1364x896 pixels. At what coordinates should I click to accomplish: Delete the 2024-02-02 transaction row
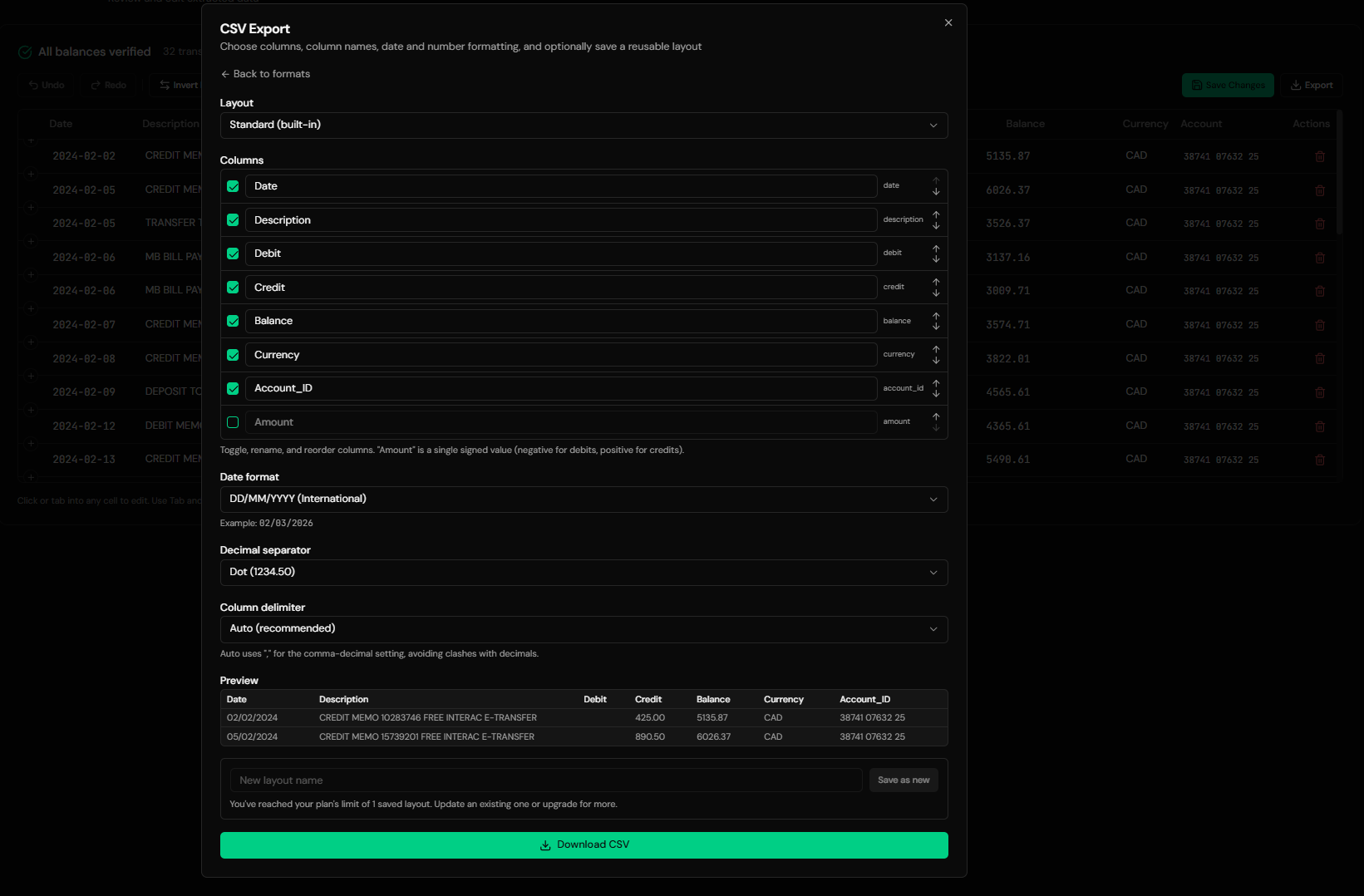coord(1320,156)
